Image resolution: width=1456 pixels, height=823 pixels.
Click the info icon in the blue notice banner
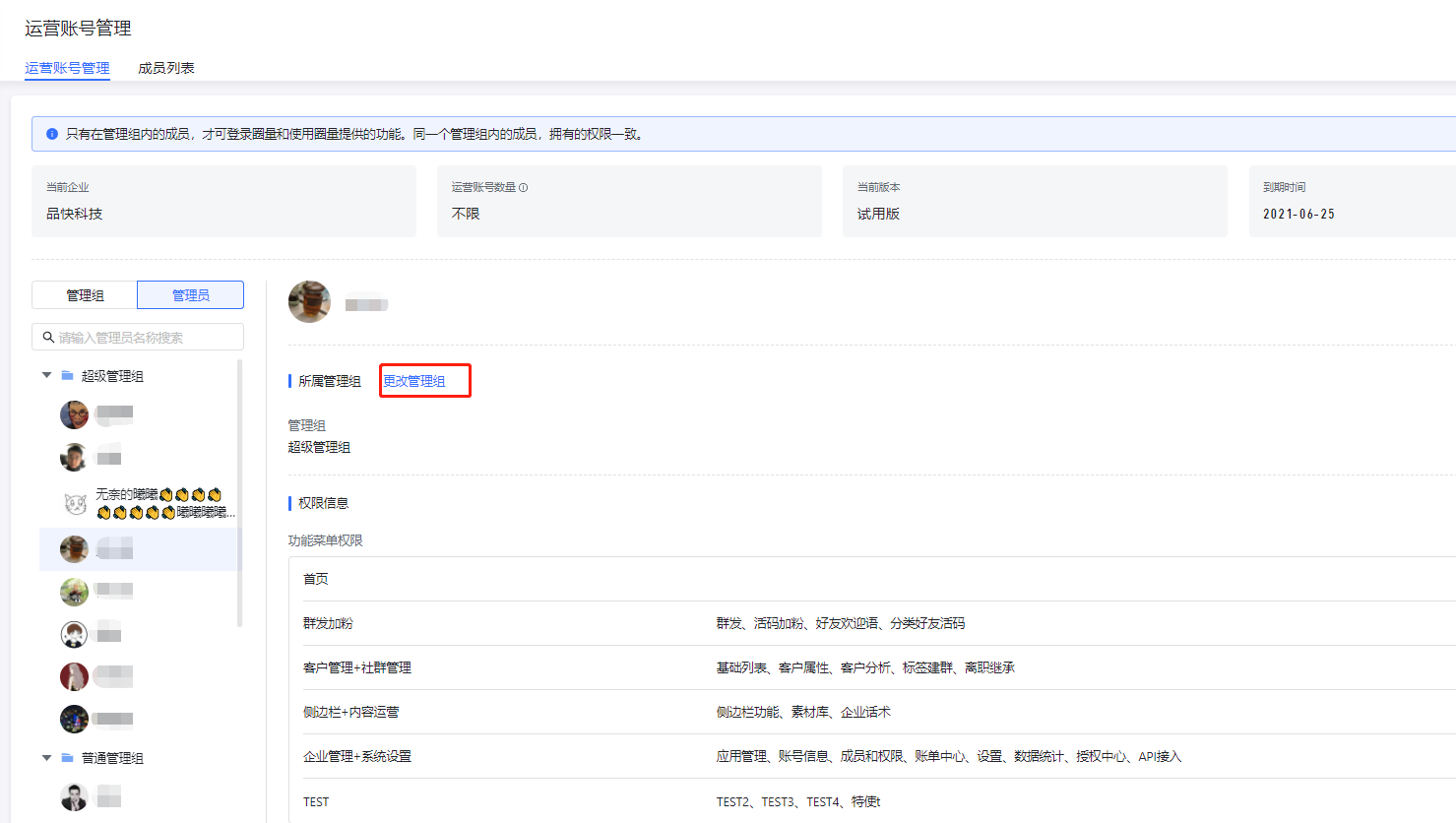tap(52, 134)
